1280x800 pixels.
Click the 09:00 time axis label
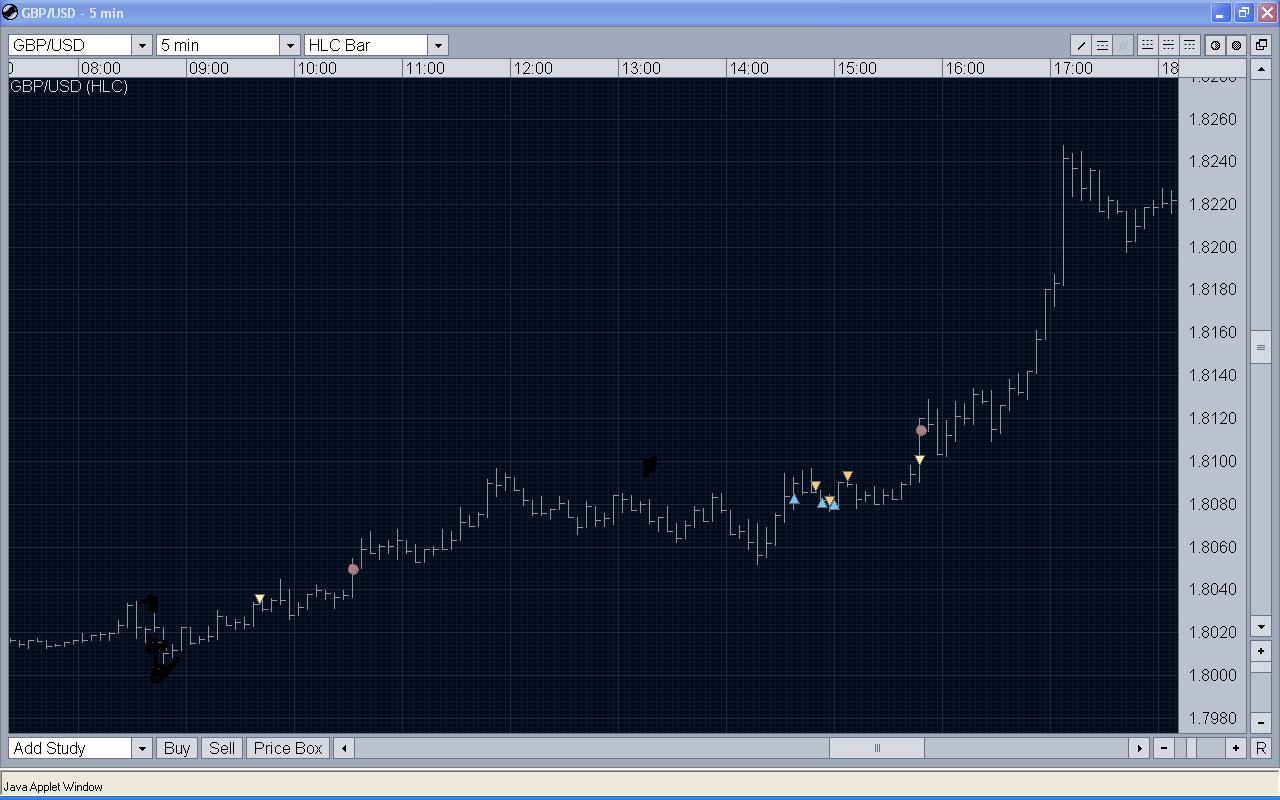[x=208, y=69]
